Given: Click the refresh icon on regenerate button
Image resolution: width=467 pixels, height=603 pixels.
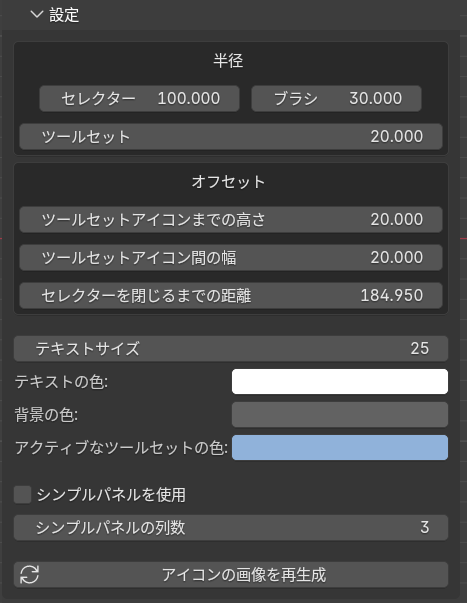Looking at the screenshot, I should coord(29,575).
